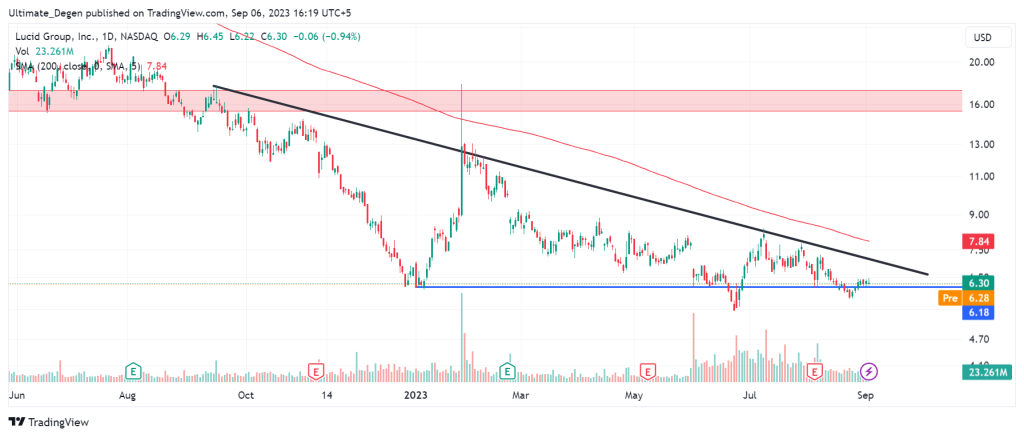This screenshot has height=437, width=1024.
Task: Click the 20.00 price axis label
Action: (x=982, y=62)
